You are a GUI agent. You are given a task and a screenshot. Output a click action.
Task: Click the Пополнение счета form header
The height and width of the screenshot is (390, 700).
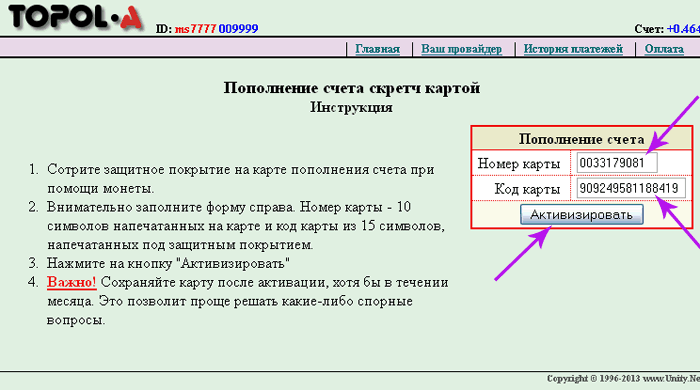[x=582, y=139]
